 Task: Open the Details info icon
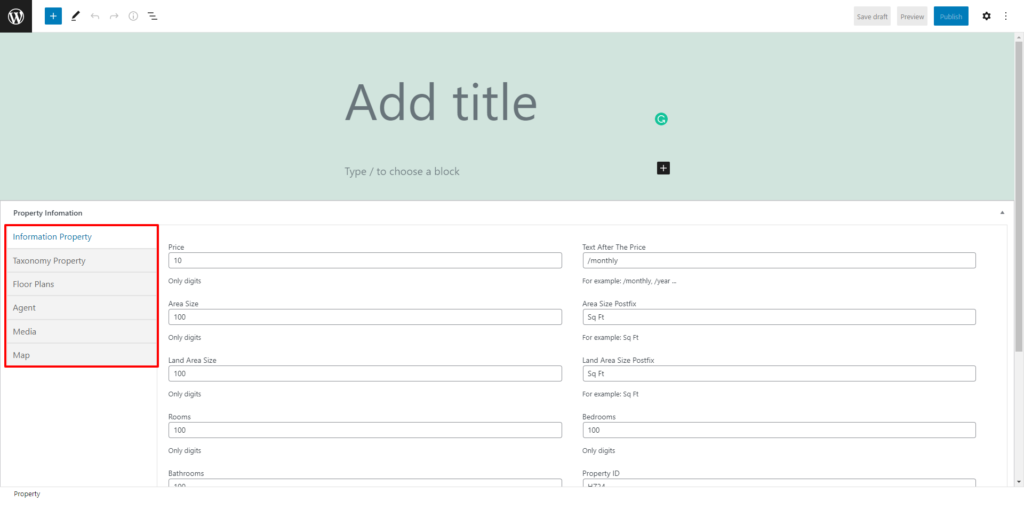coord(133,16)
